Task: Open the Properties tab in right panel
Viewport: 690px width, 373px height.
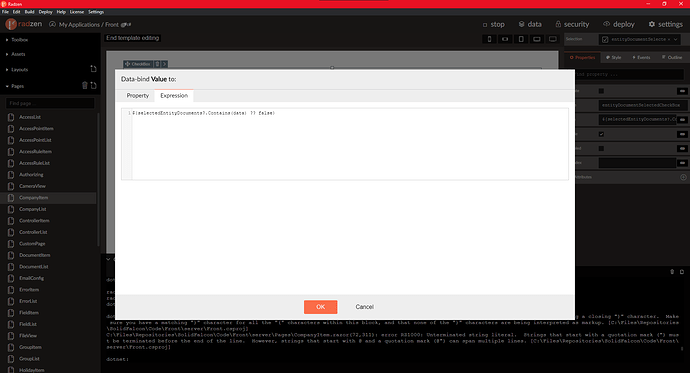Action: tap(582, 58)
